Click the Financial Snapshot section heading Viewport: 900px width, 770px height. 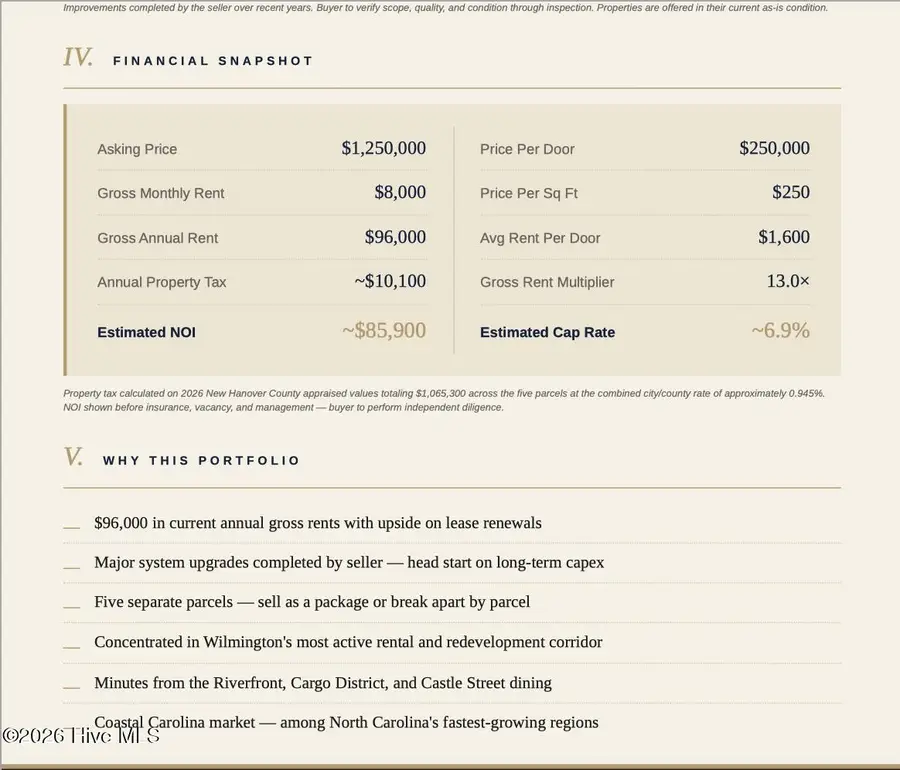pos(213,61)
